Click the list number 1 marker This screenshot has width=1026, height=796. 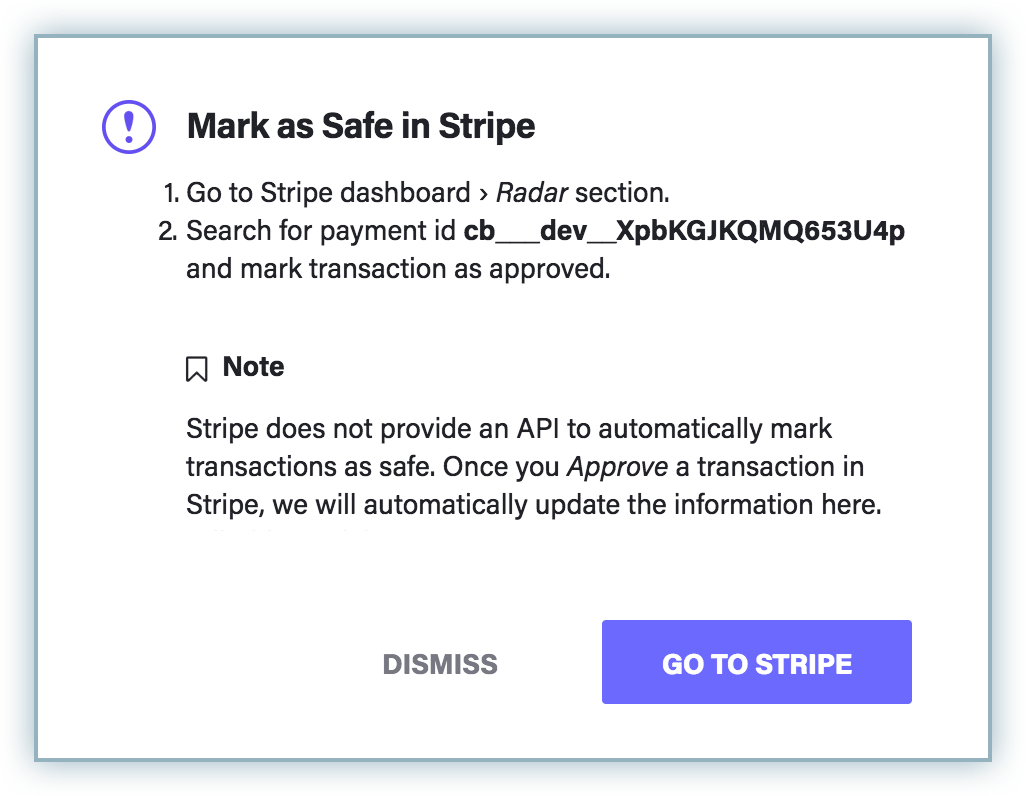point(169,193)
